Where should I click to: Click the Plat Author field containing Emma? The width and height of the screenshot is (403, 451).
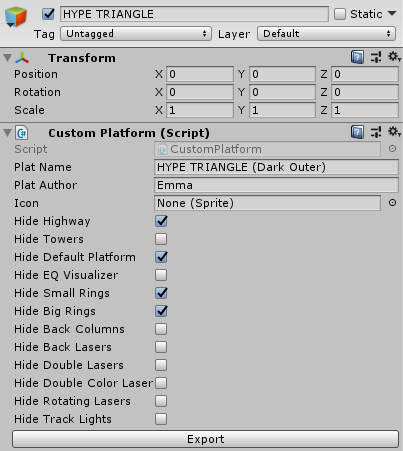pyautogui.click(x=276, y=185)
